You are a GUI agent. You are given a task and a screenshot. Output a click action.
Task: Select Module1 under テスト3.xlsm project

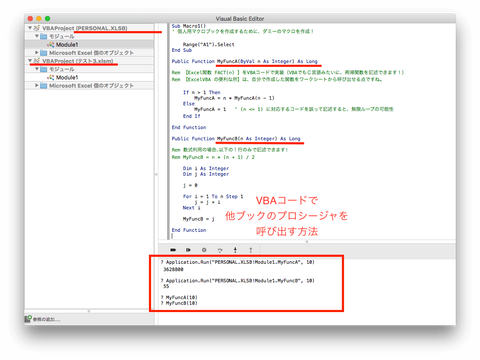[x=67, y=77]
